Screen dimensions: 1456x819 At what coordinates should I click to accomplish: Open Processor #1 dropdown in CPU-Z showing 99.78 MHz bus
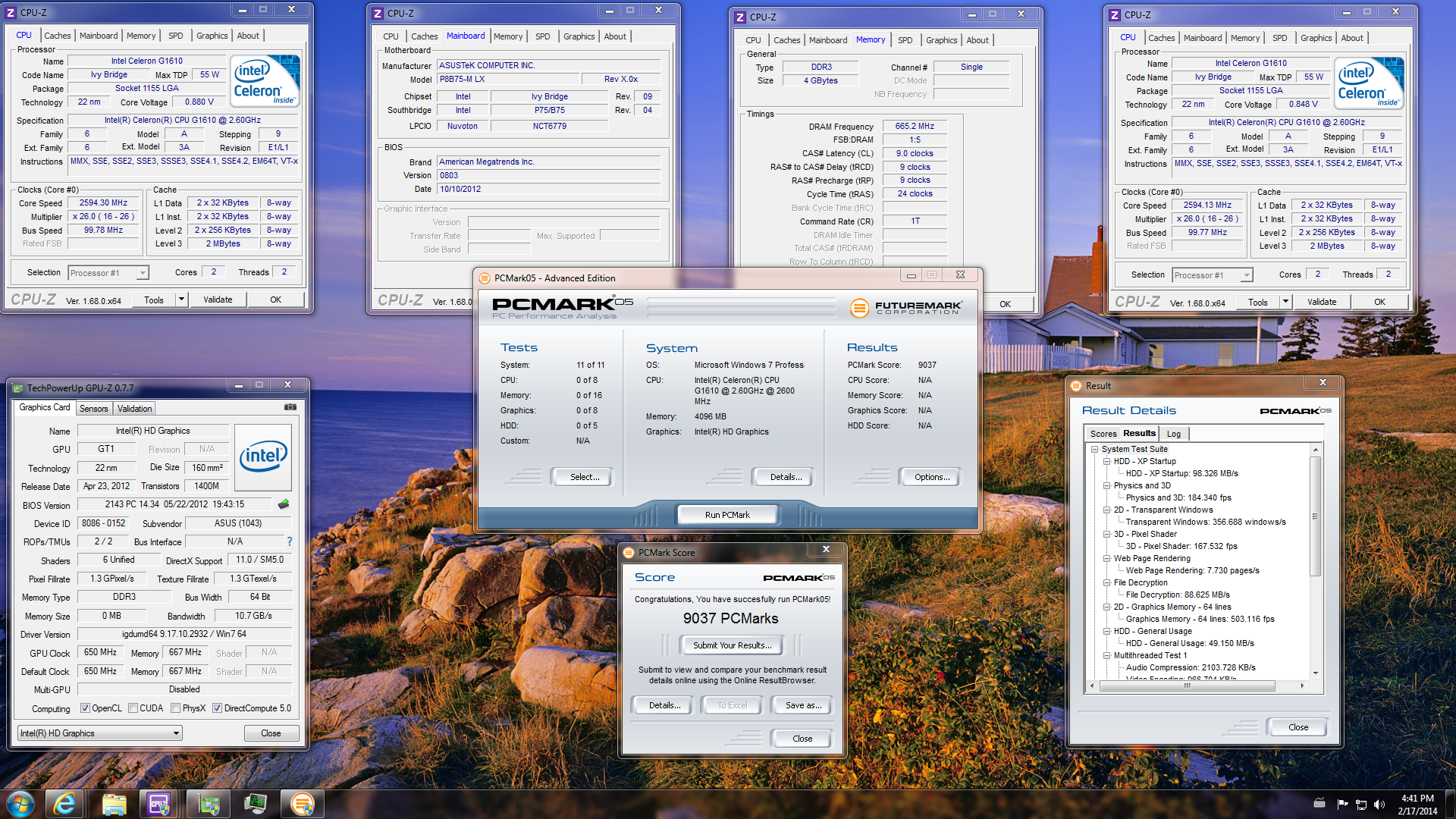[x=108, y=273]
